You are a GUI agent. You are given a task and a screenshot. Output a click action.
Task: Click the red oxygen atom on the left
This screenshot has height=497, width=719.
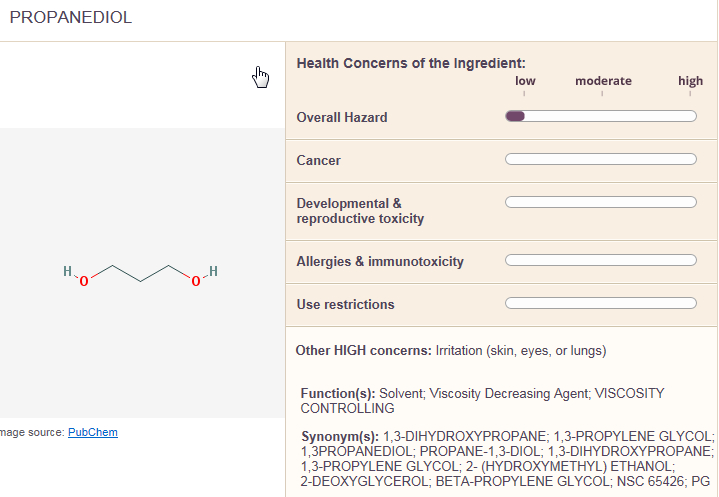[x=84, y=281]
